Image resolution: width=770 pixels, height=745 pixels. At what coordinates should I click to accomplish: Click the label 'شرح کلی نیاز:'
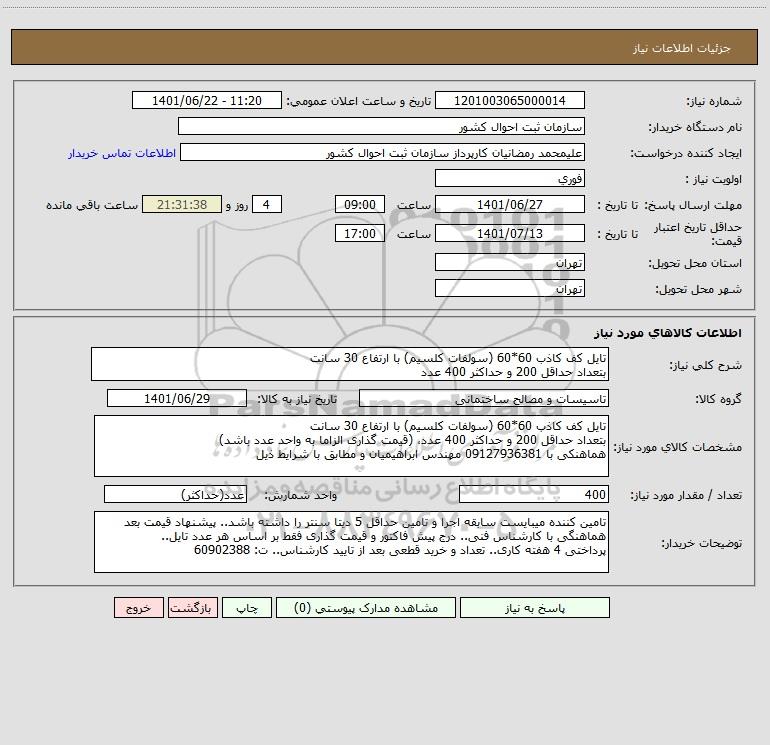(706, 365)
